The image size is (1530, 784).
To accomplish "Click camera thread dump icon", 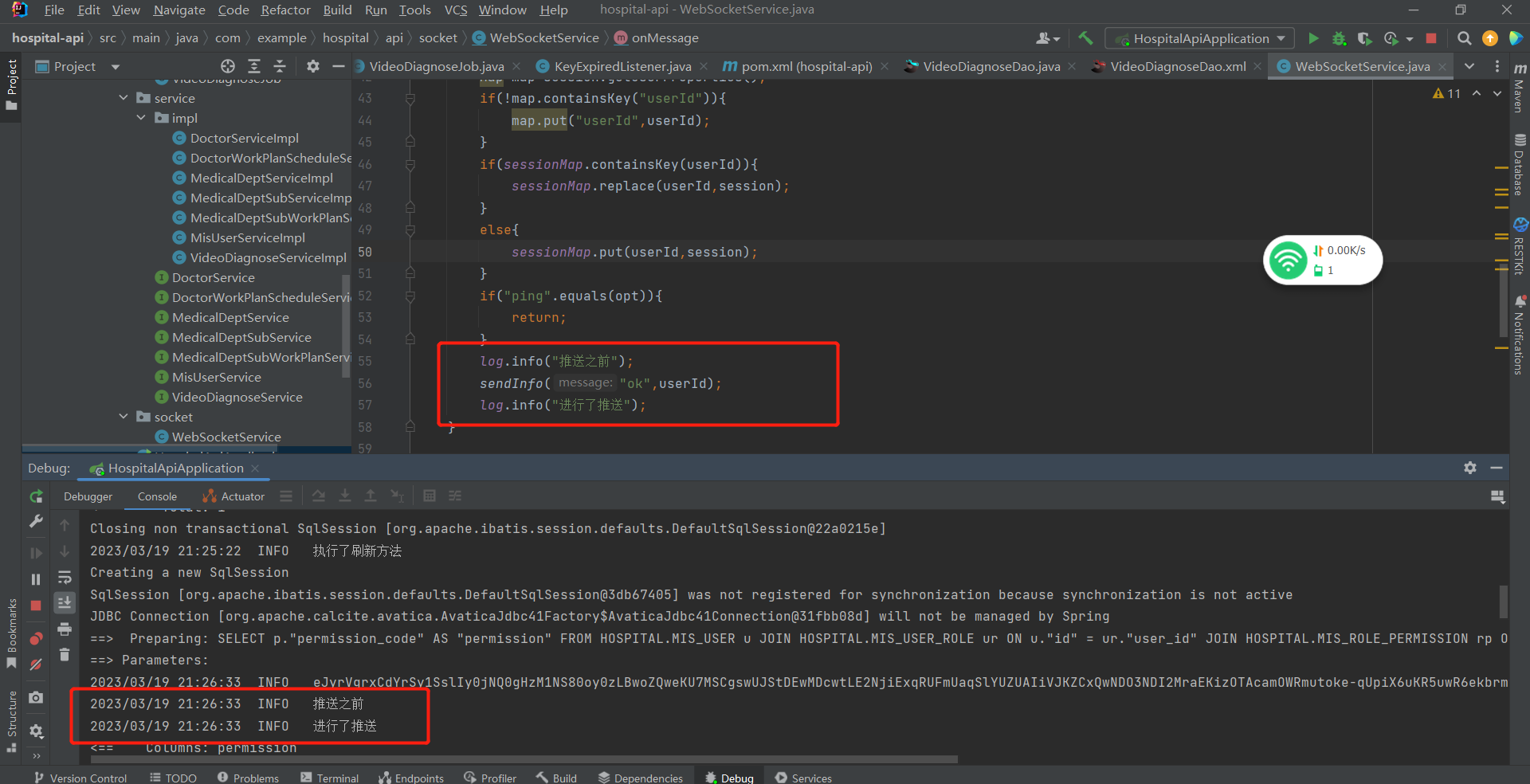I will pos(36,697).
